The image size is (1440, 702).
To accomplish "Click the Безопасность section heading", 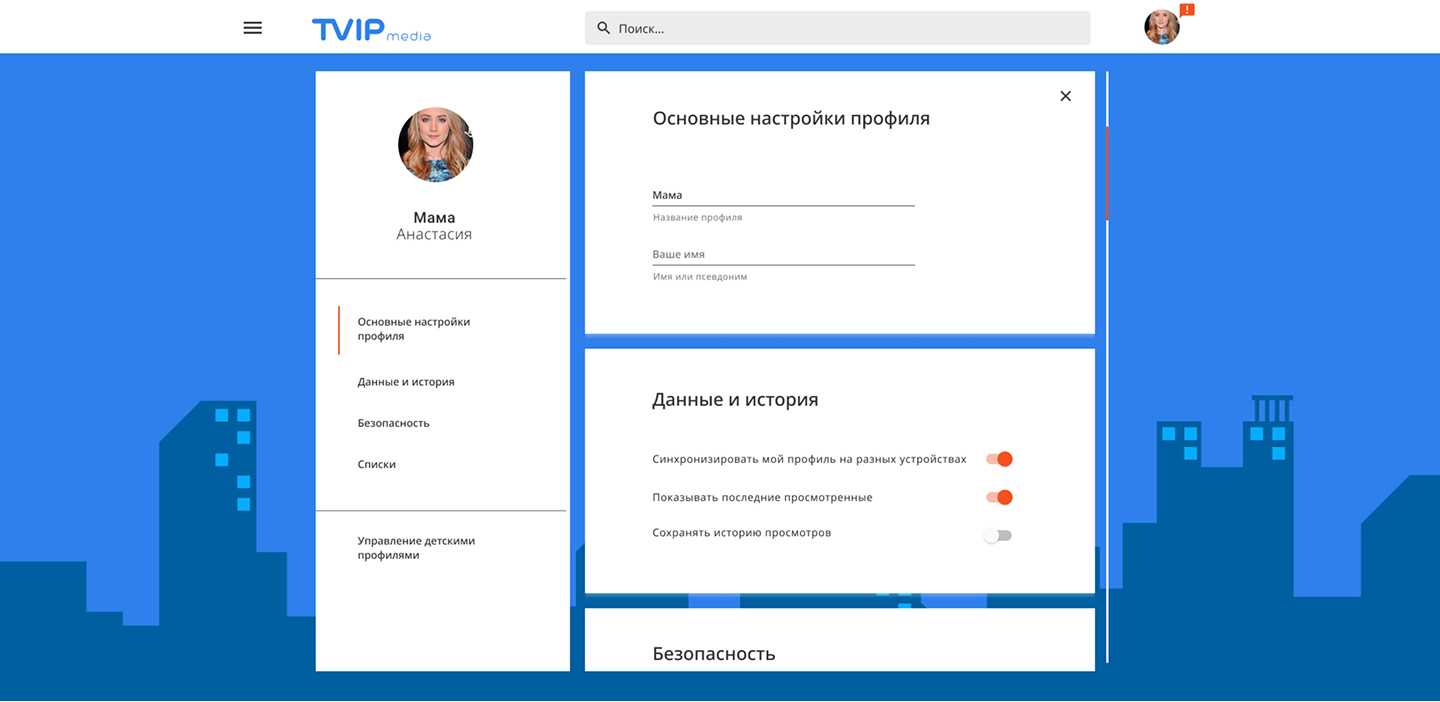I will pyautogui.click(x=714, y=654).
